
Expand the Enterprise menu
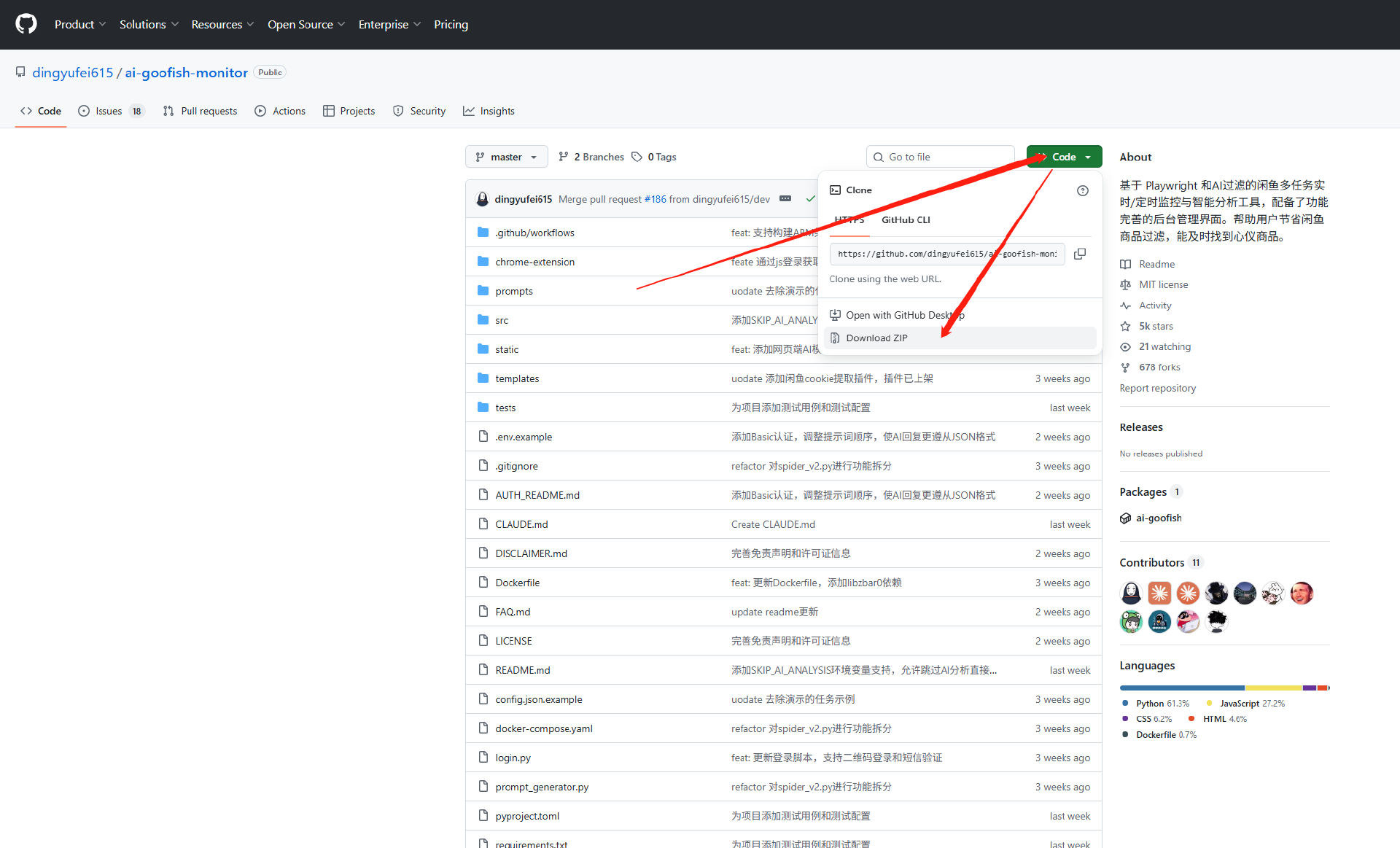[x=389, y=24]
